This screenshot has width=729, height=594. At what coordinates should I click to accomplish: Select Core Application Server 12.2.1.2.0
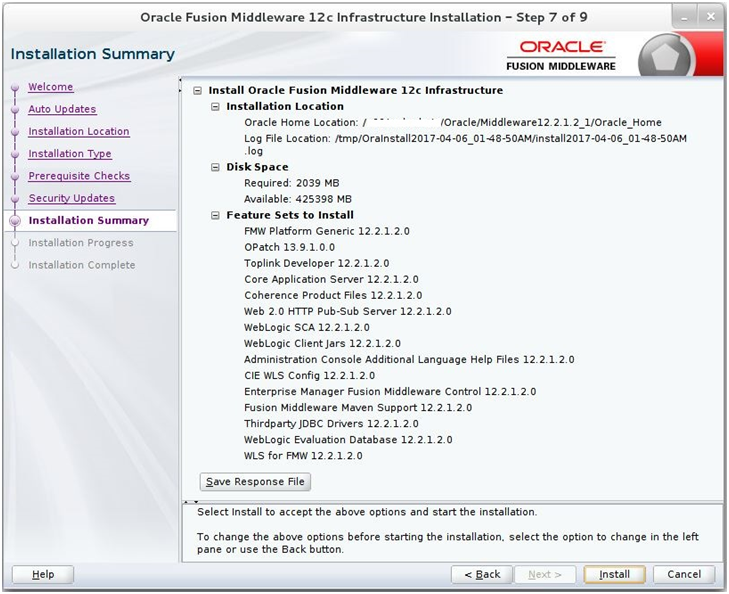click(x=331, y=279)
